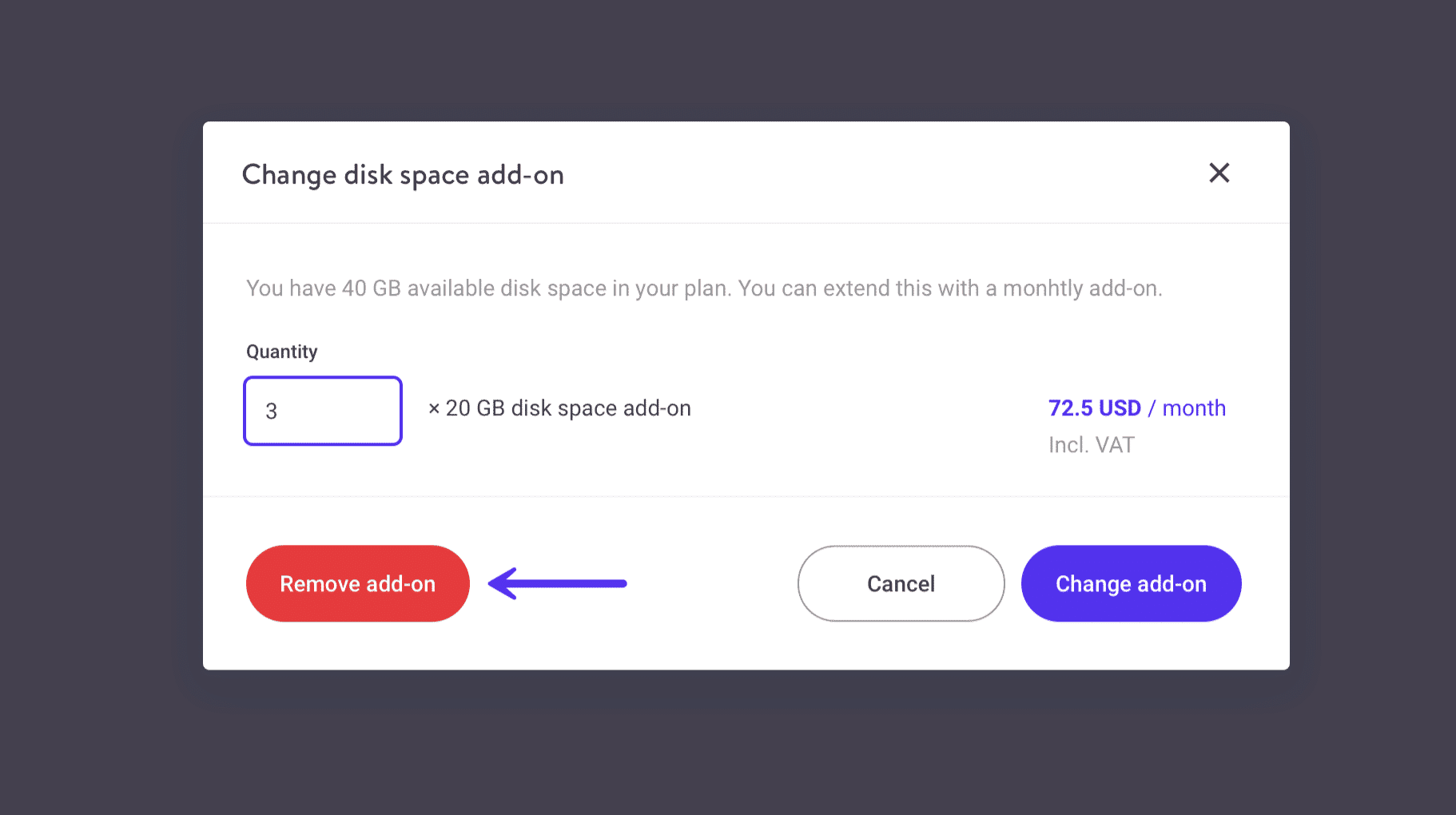The width and height of the screenshot is (1456, 815).
Task: Click the red Remove add-on pill button
Action: 357,583
